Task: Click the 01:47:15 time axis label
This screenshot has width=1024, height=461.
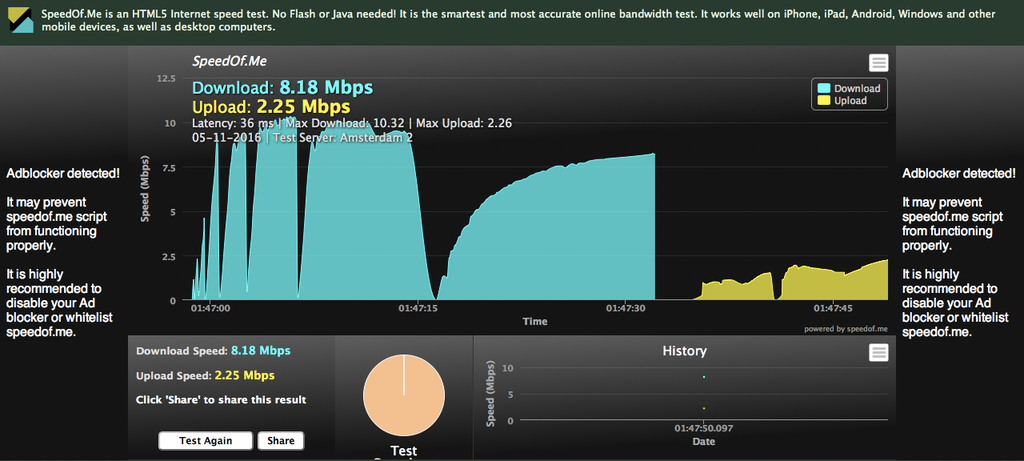Action: coord(418,308)
